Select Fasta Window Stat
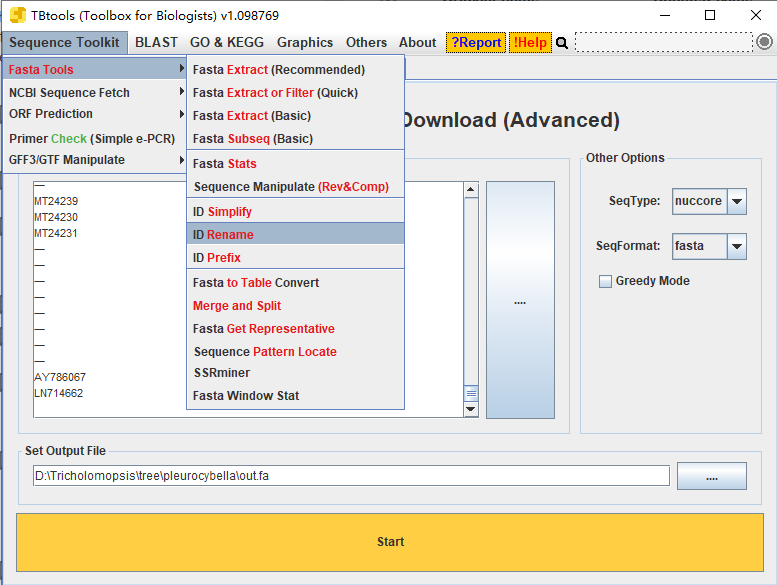777x585 pixels. 295,396
